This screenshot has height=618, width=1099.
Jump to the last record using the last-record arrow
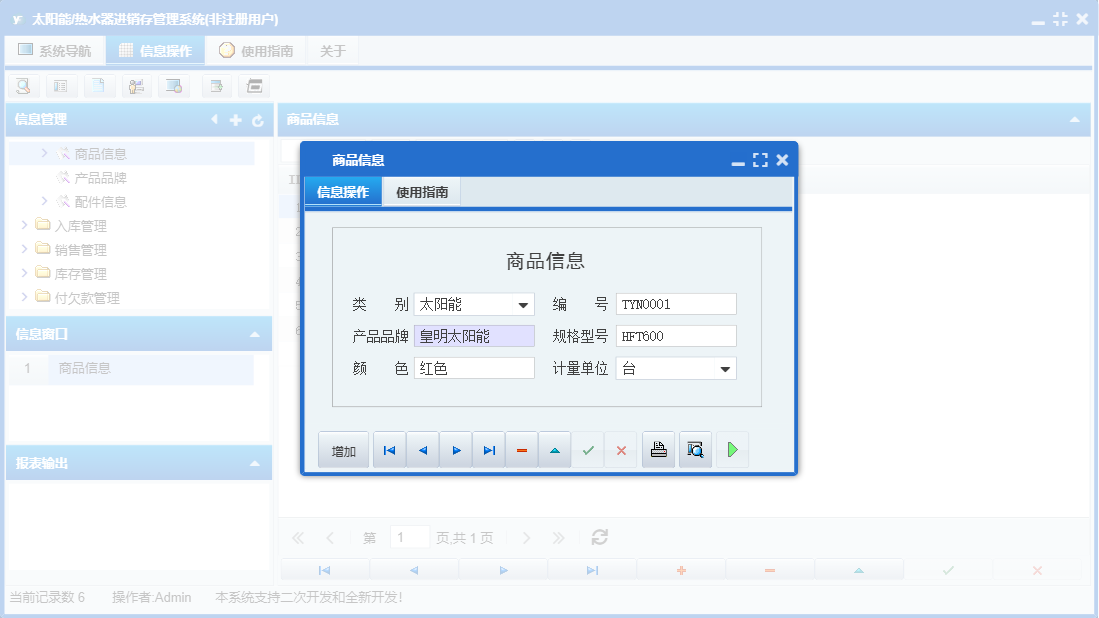coord(489,449)
